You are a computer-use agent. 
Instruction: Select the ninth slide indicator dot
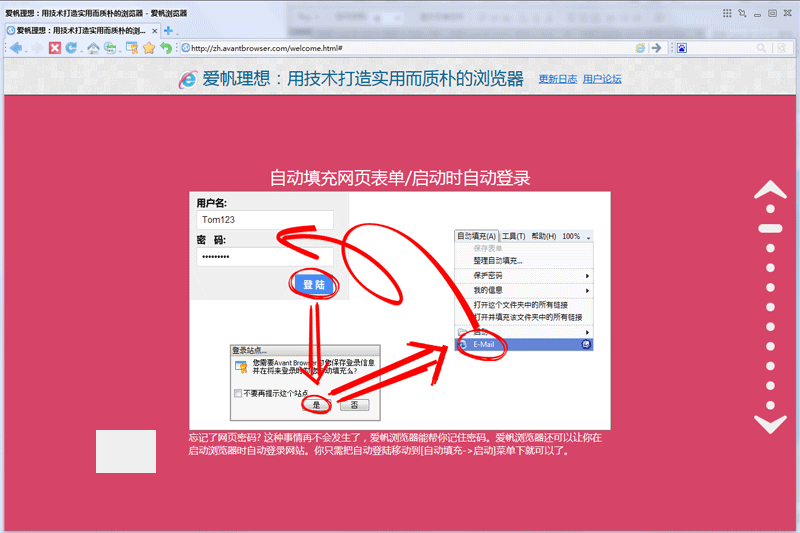[x=770, y=366]
